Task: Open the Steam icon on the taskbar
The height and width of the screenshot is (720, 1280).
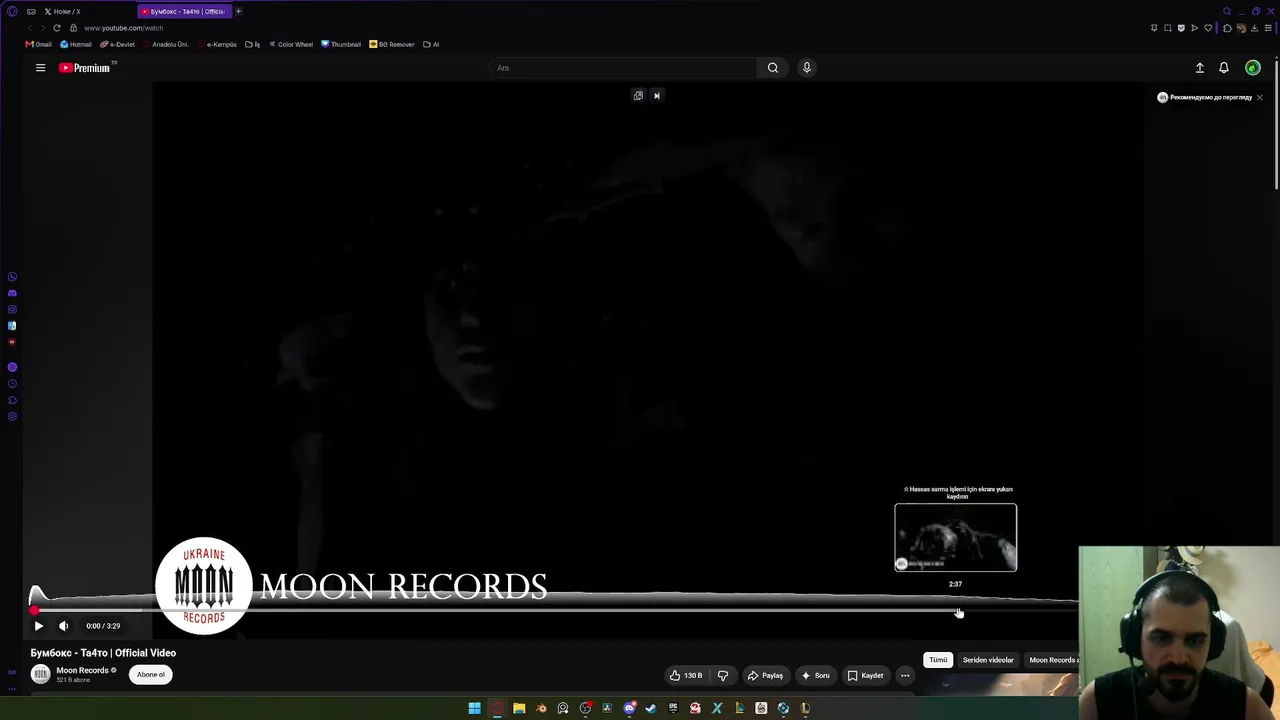Action: (651, 708)
